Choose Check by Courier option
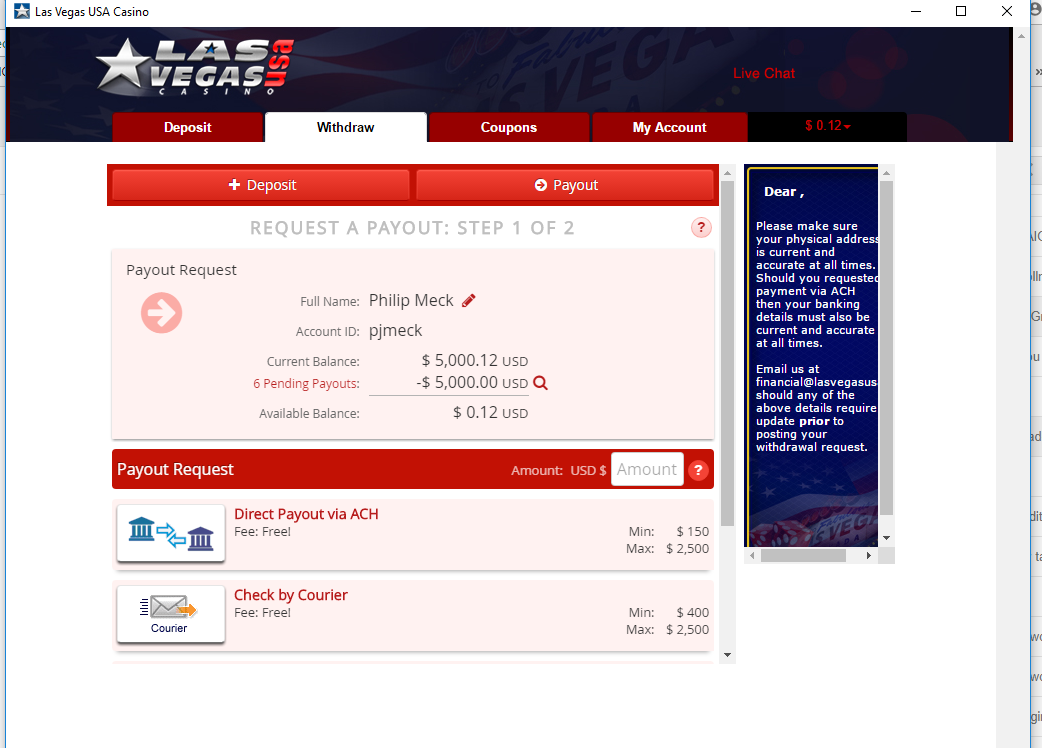The width and height of the screenshot is (1042, 748). 291,595
